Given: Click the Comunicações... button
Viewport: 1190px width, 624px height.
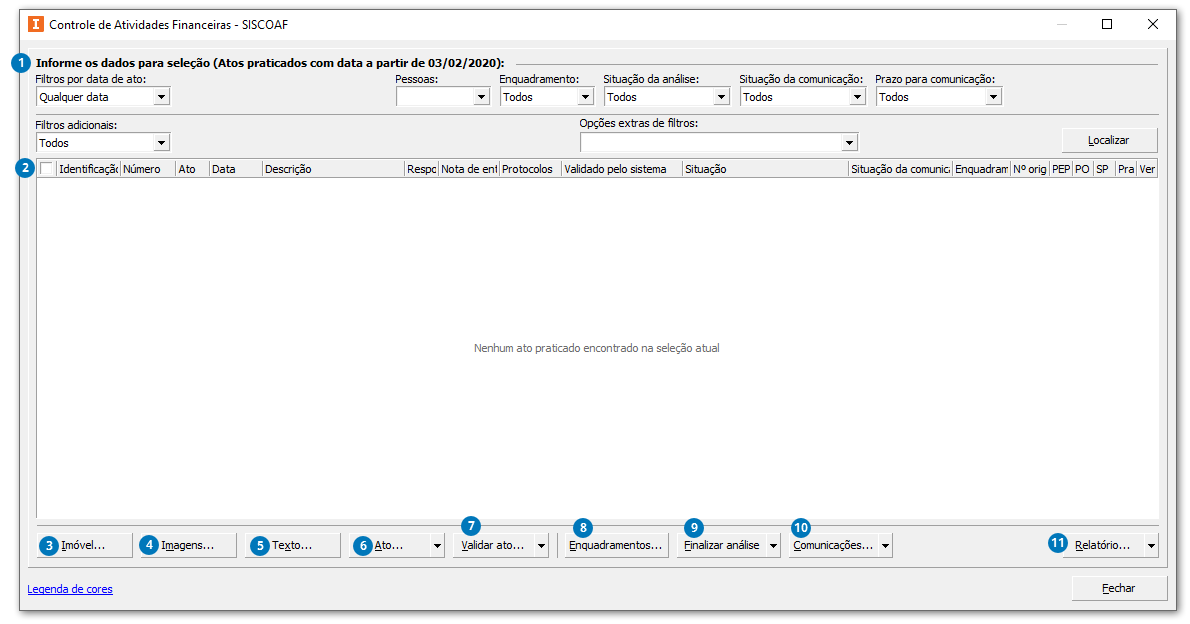Looking at the screenshot, I should [x=833, y=545].
